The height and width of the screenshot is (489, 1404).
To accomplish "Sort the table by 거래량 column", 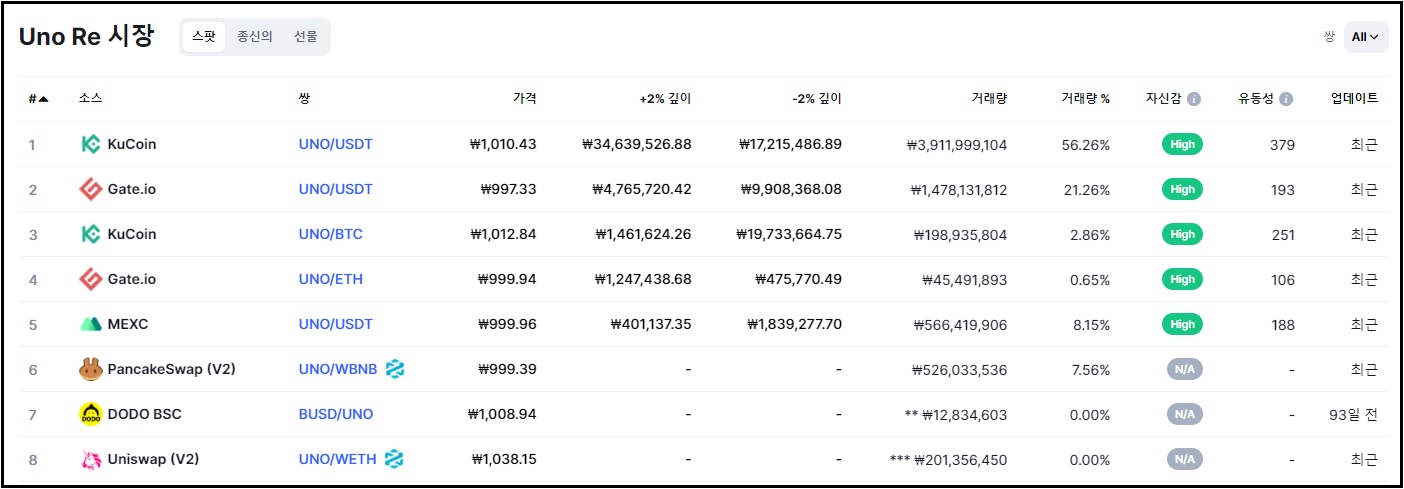I will pos(988,99).
